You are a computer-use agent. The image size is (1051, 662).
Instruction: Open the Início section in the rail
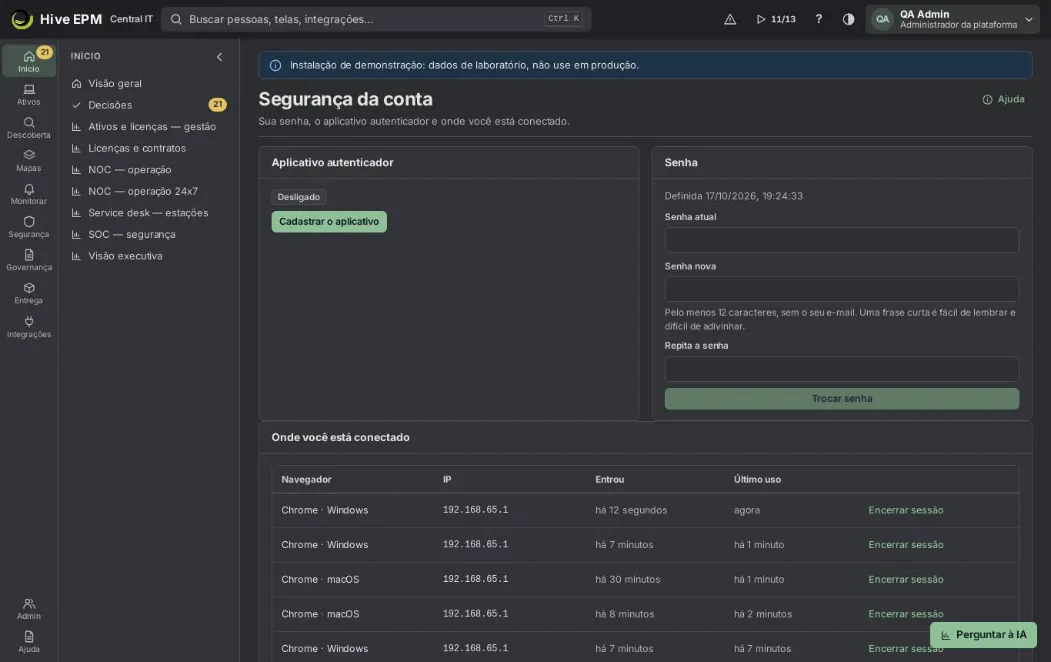pyautogui.click(x=29, y=61)
